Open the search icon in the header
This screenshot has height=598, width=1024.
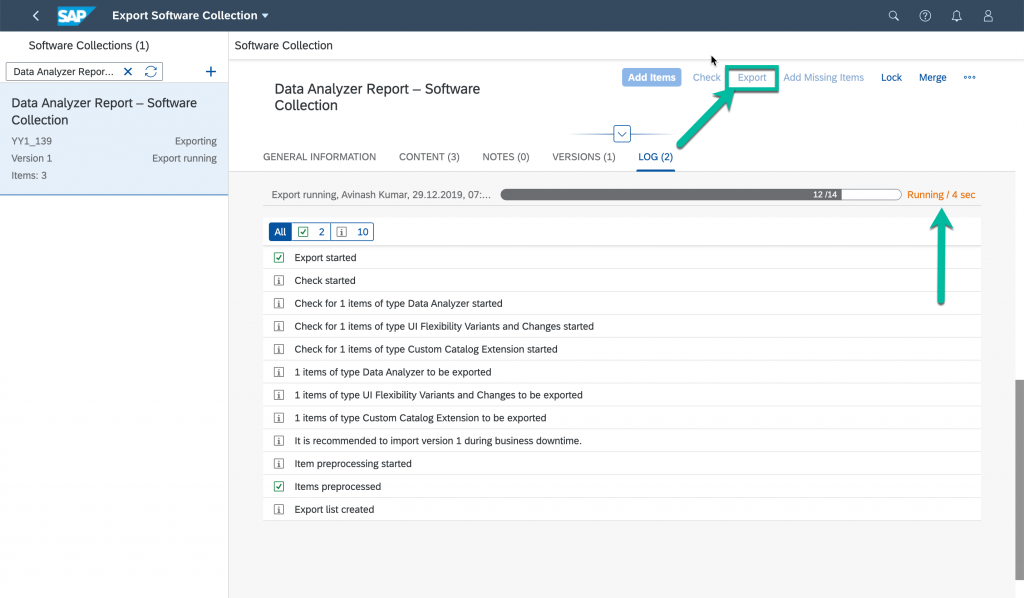point(893,16)
